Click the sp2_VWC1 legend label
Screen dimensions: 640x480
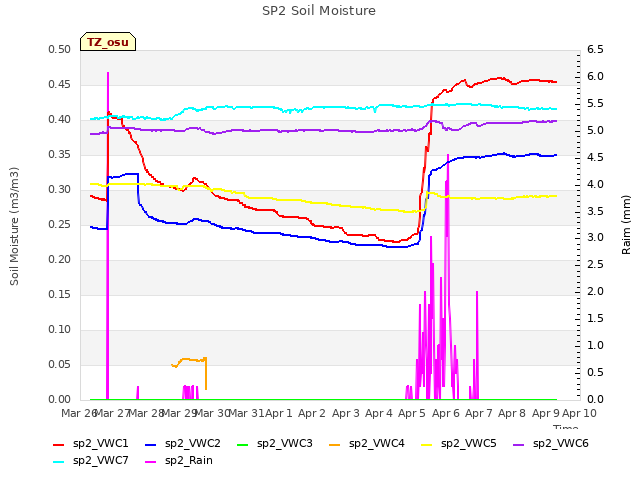100,443
